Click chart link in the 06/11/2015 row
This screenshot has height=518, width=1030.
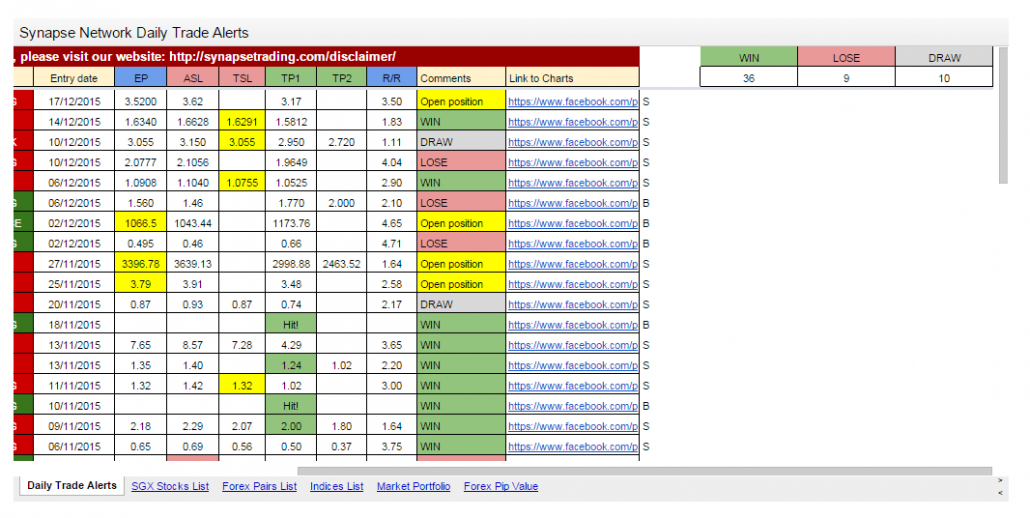click(x=573, y=447)
